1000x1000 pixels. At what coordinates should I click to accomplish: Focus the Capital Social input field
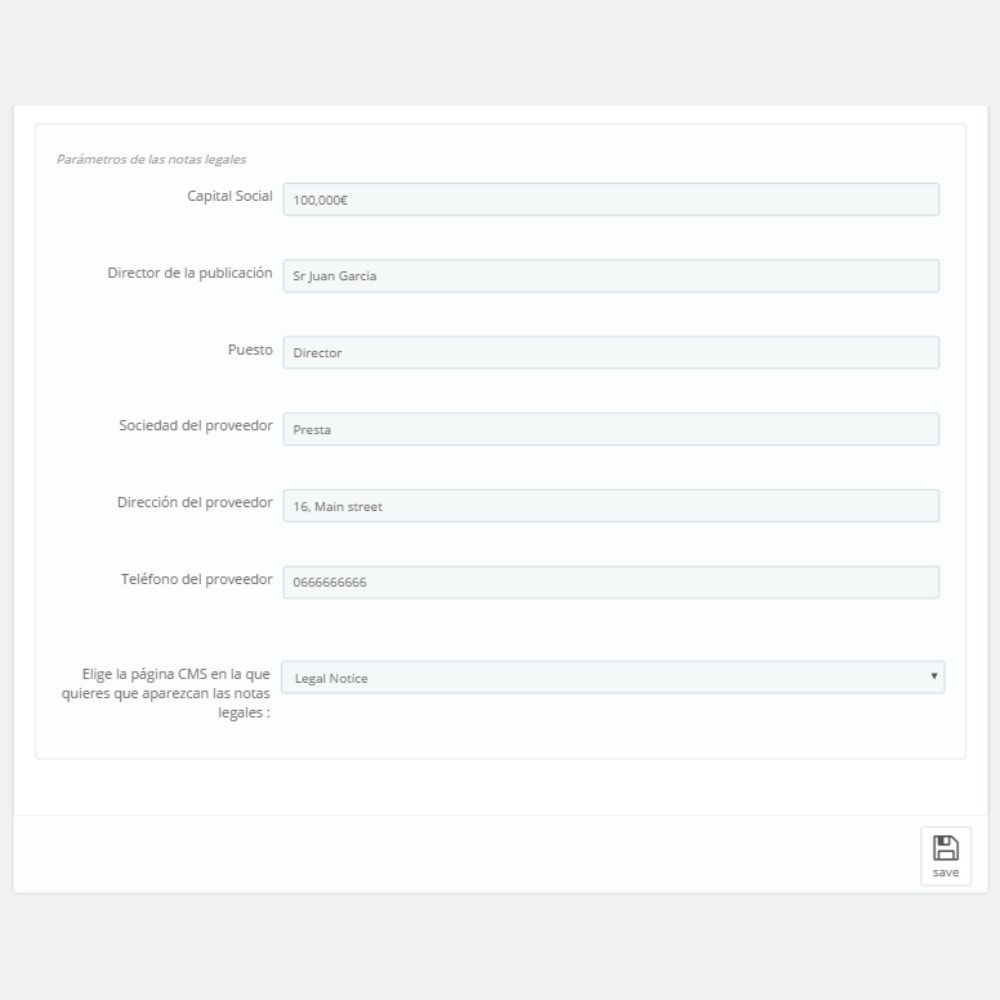tap(611, 200)
